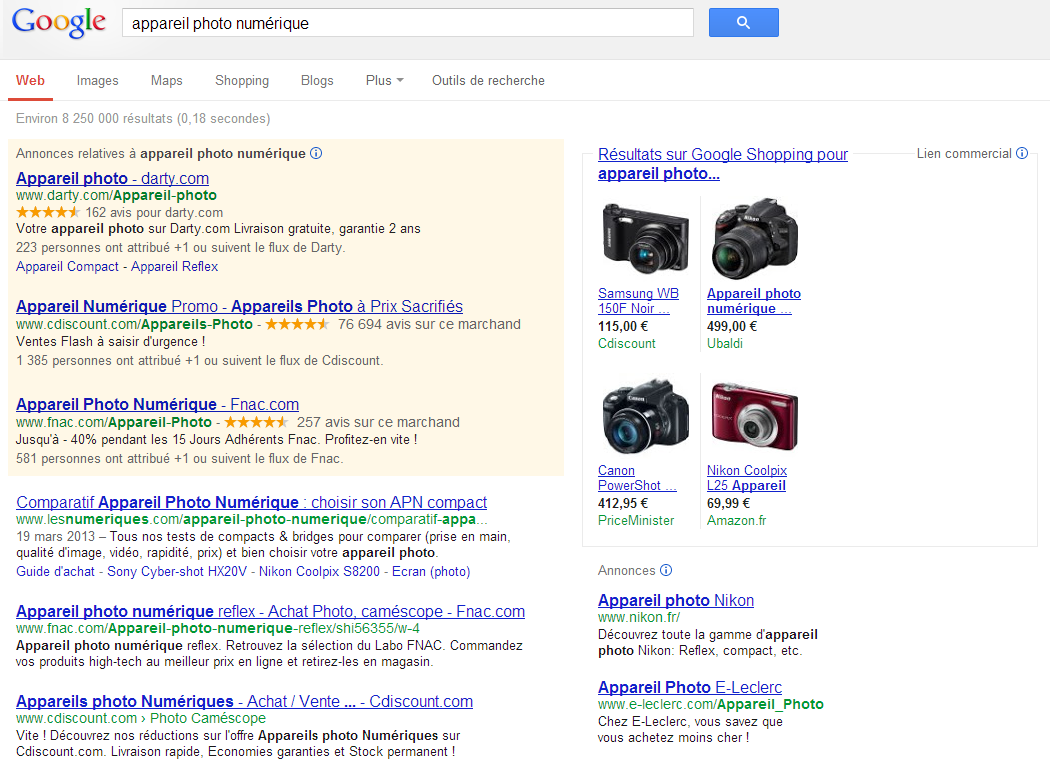The width and height of the screenshot is (1050, 764).
Task: Click the cdiscount.com star rating
Action: coord(297,324)
